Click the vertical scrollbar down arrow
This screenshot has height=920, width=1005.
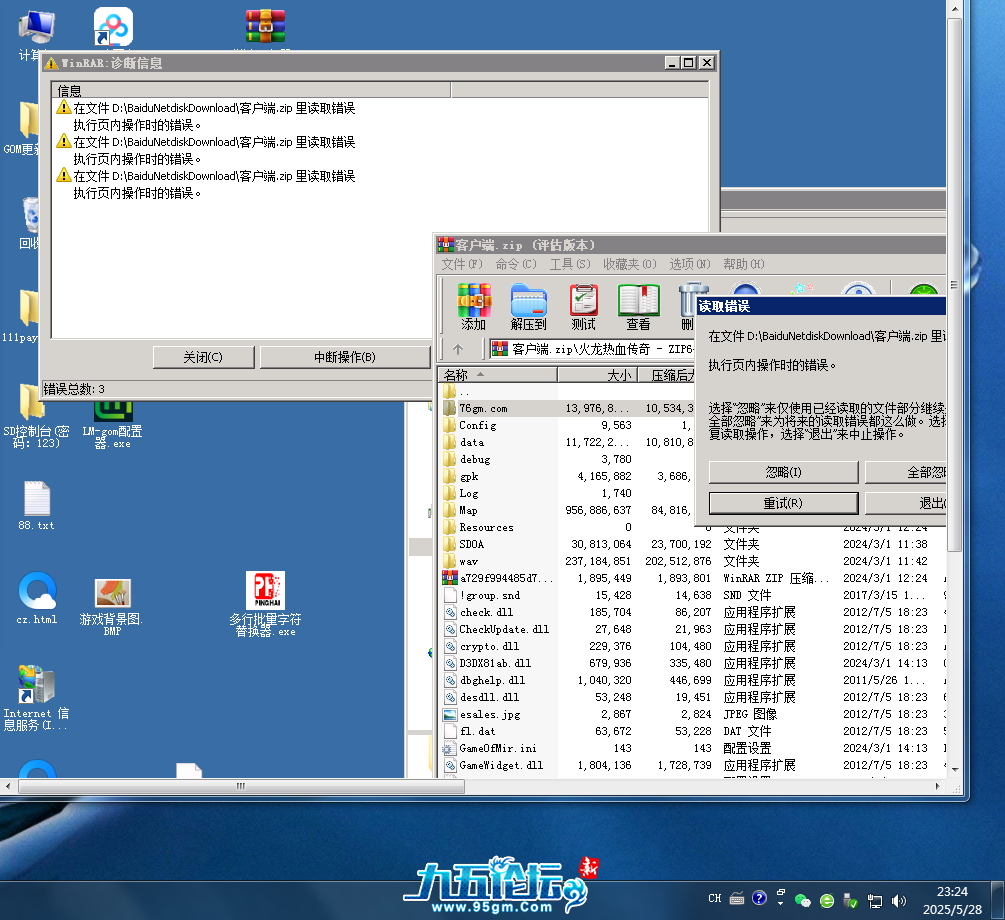(955, 769)
